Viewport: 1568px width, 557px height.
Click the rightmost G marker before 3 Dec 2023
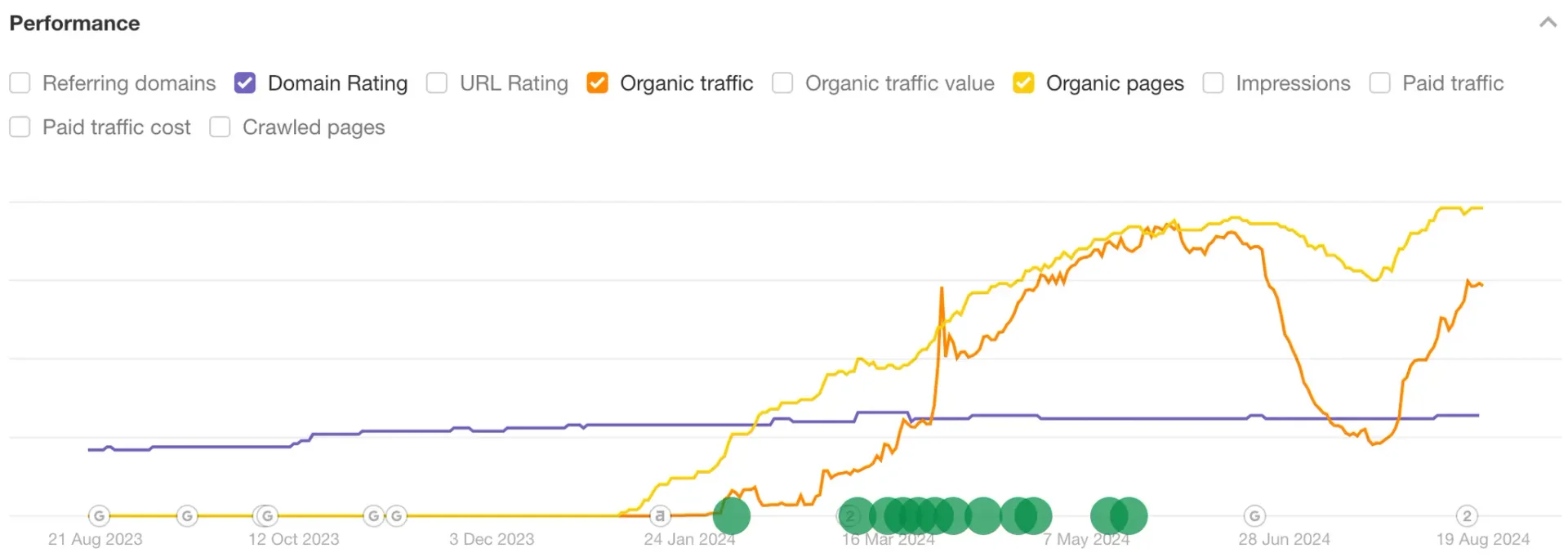397,516
